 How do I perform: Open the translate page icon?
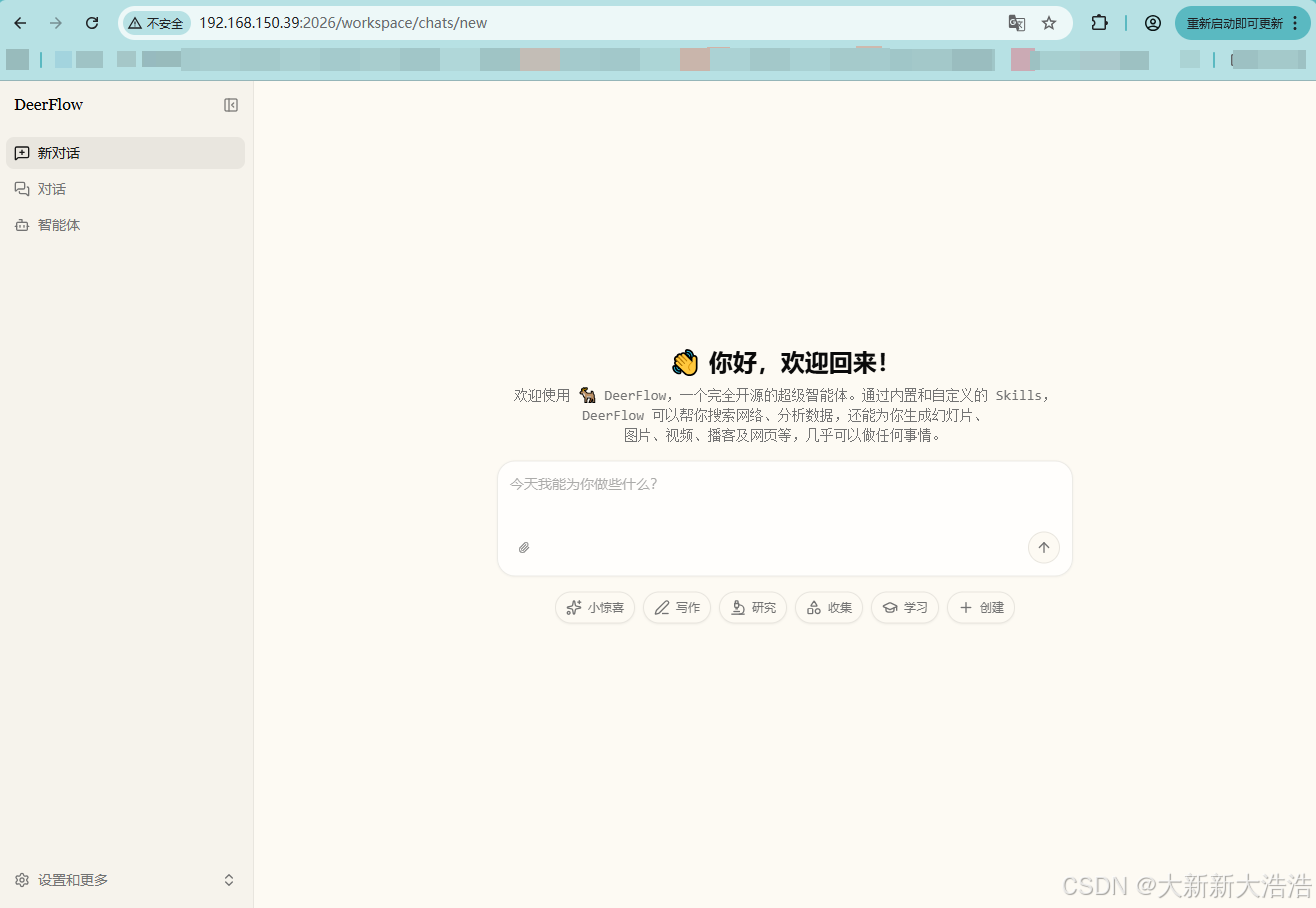1016,23
